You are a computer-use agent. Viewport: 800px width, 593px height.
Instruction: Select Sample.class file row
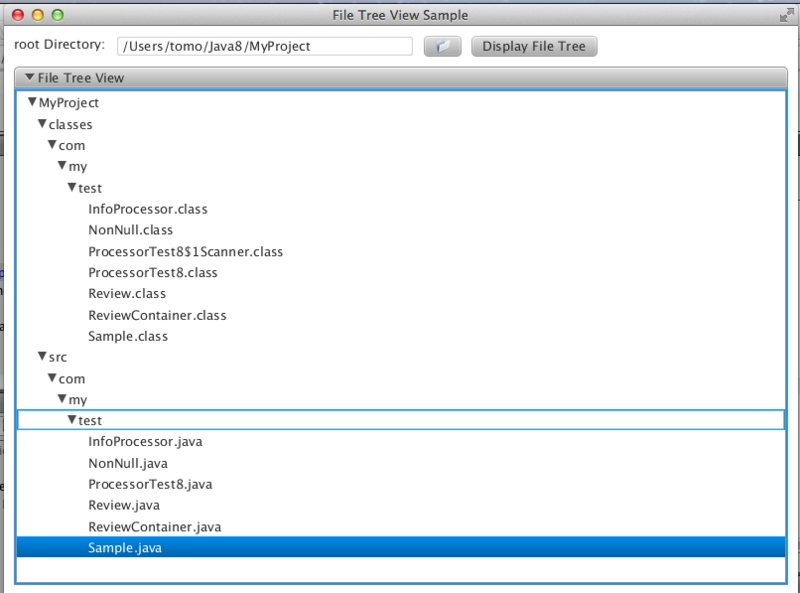[x=401, y=336]
